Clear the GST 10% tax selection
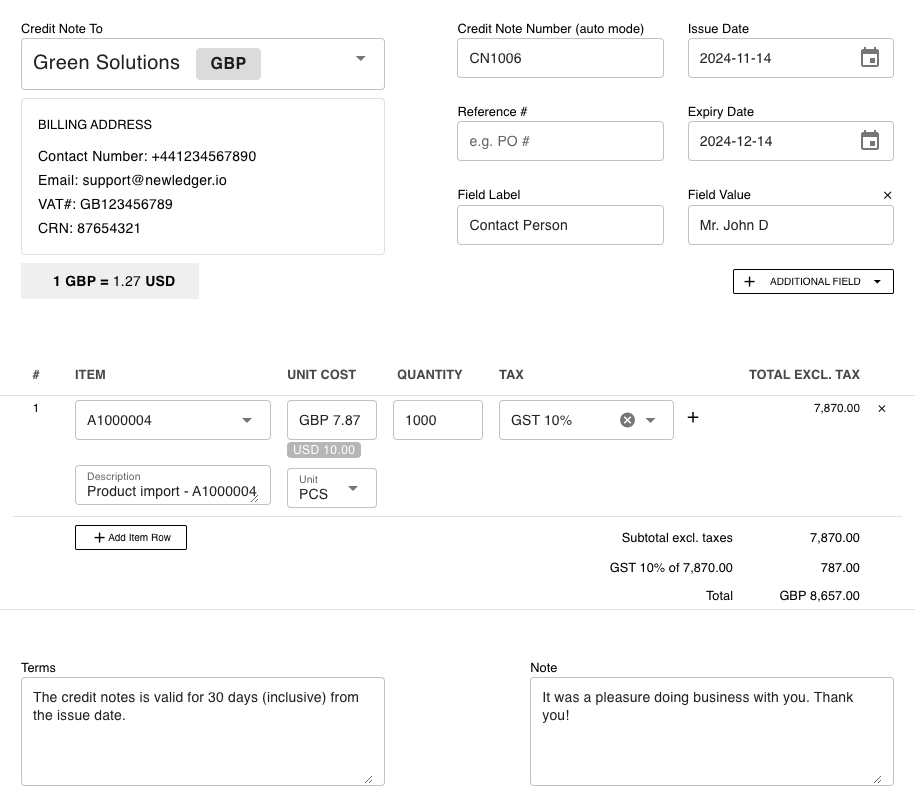 (628, 420)
